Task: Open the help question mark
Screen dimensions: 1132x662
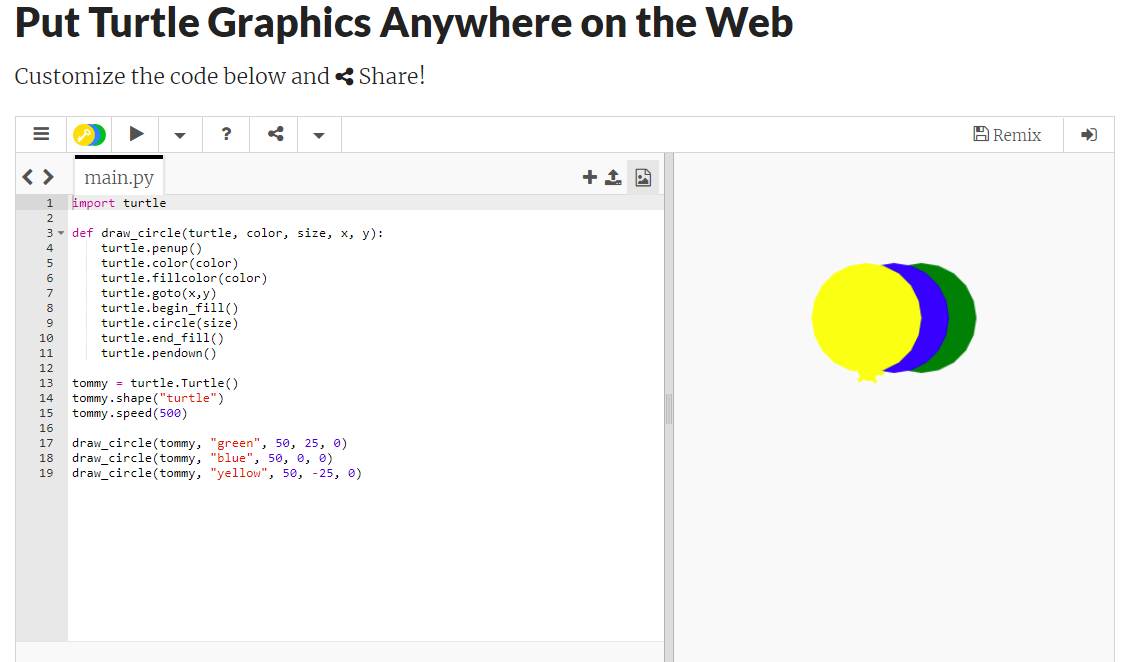Action: tap(227, 134)
